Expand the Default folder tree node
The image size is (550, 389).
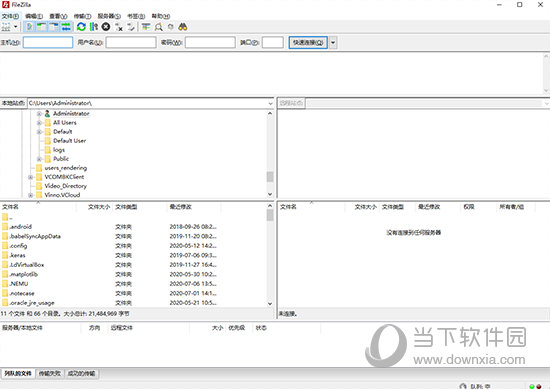click(x=39, y=132)
